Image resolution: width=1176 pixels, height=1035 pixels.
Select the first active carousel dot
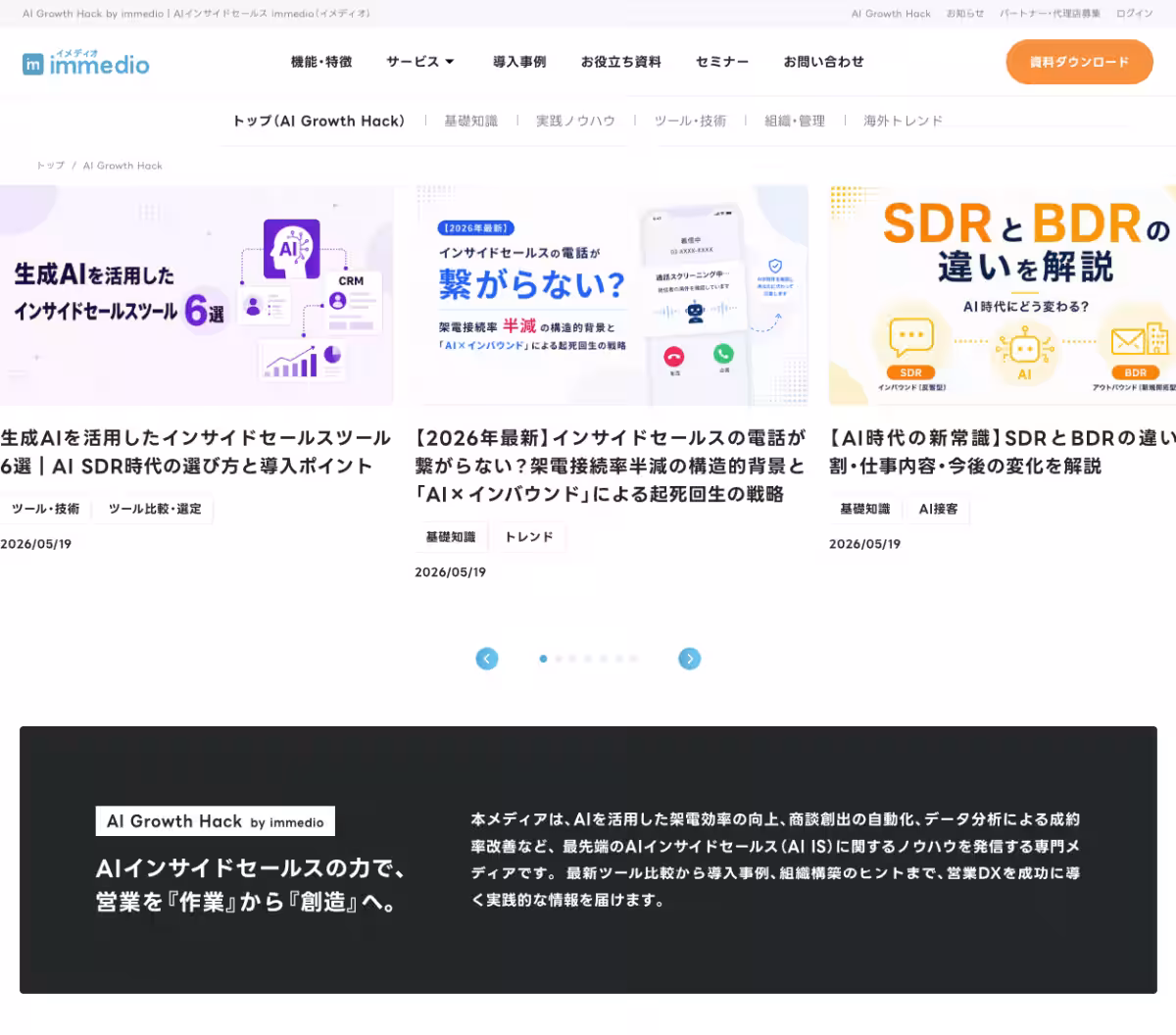(x=543, y=659)
